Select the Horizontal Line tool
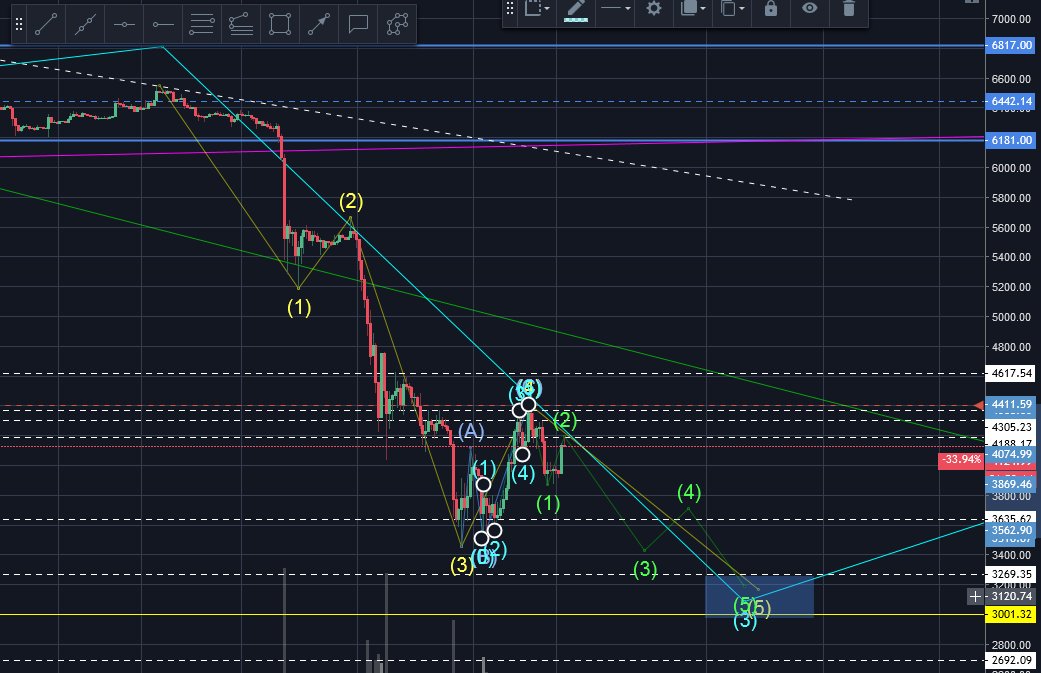 click(124, 25)
